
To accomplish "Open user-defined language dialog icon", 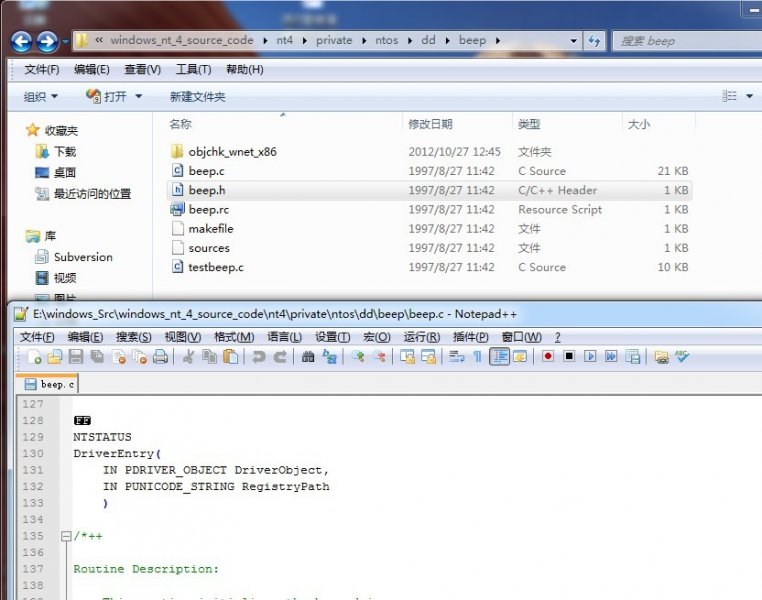I will tap(520, 357).
